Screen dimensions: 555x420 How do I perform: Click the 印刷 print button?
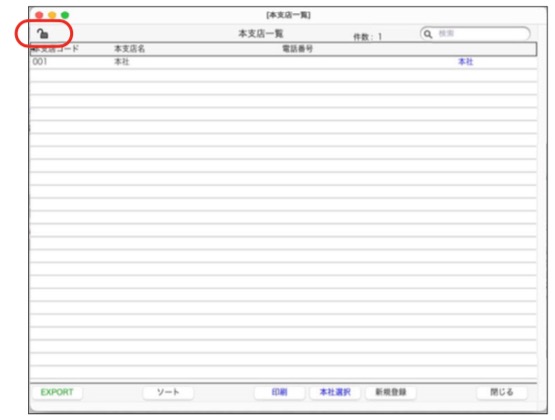click(x=279, y=392)
